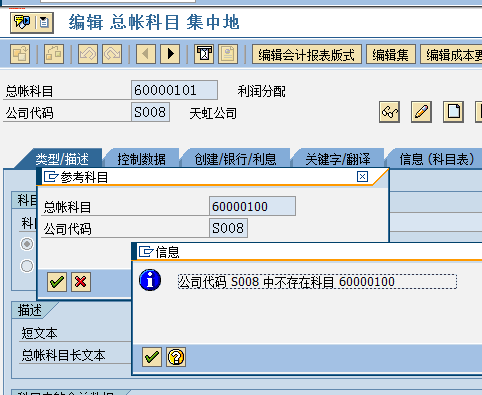This screenshot has height=395, width=482.
Task: Click the second greyed hierarchy toolbar icon
Action: click(54, 54)
